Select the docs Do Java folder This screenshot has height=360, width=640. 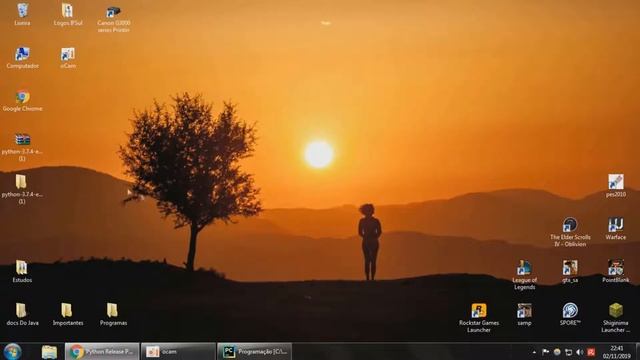(22, 315)
